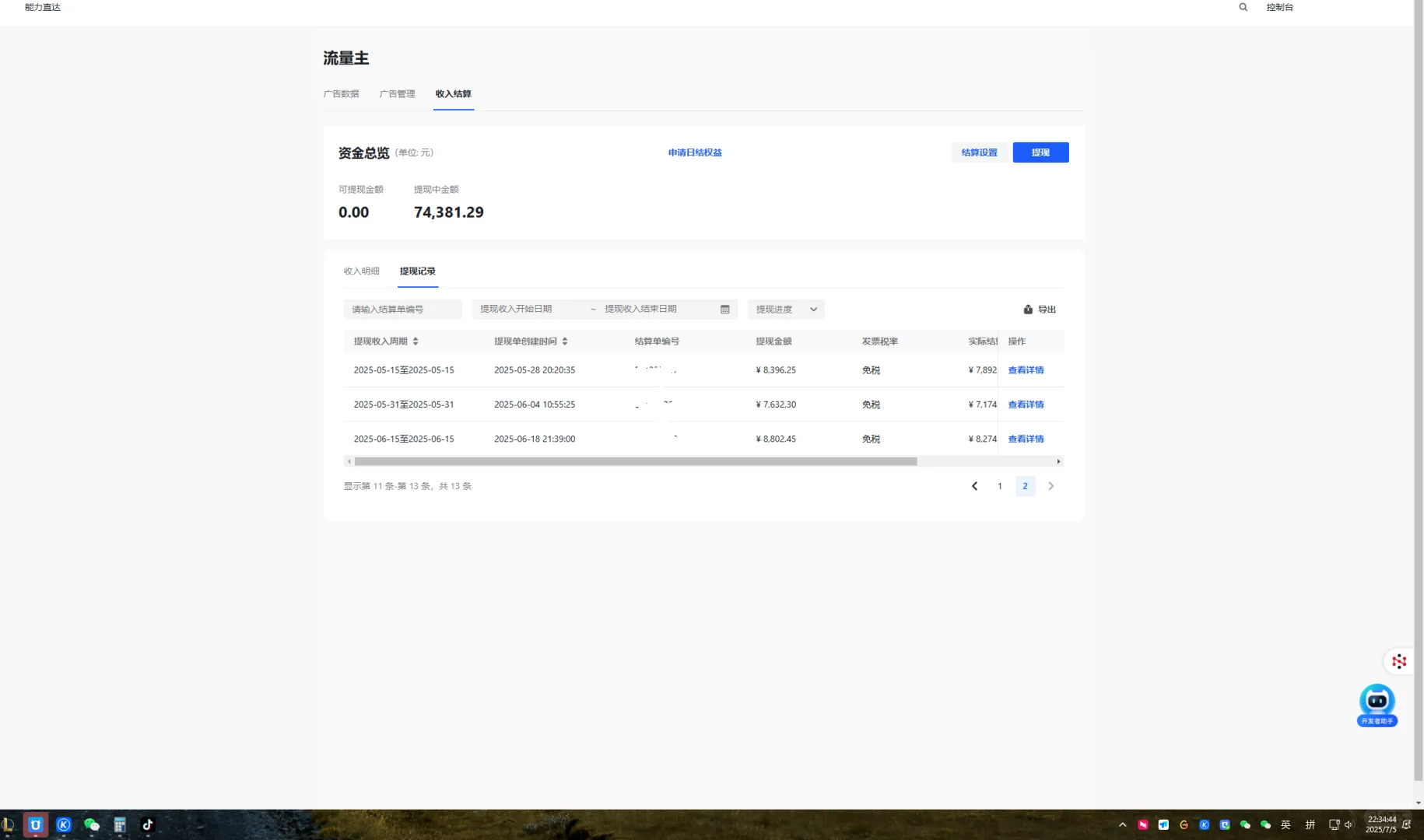Viewport: 1424px width, 840px height.
Task: Open Douyin from the taskbar
Action: (x=148, y=824)
